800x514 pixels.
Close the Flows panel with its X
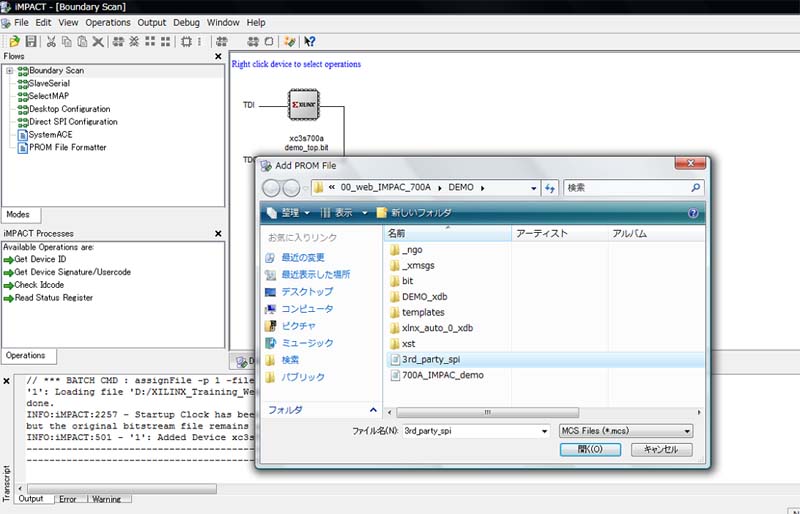coord(218,56)
